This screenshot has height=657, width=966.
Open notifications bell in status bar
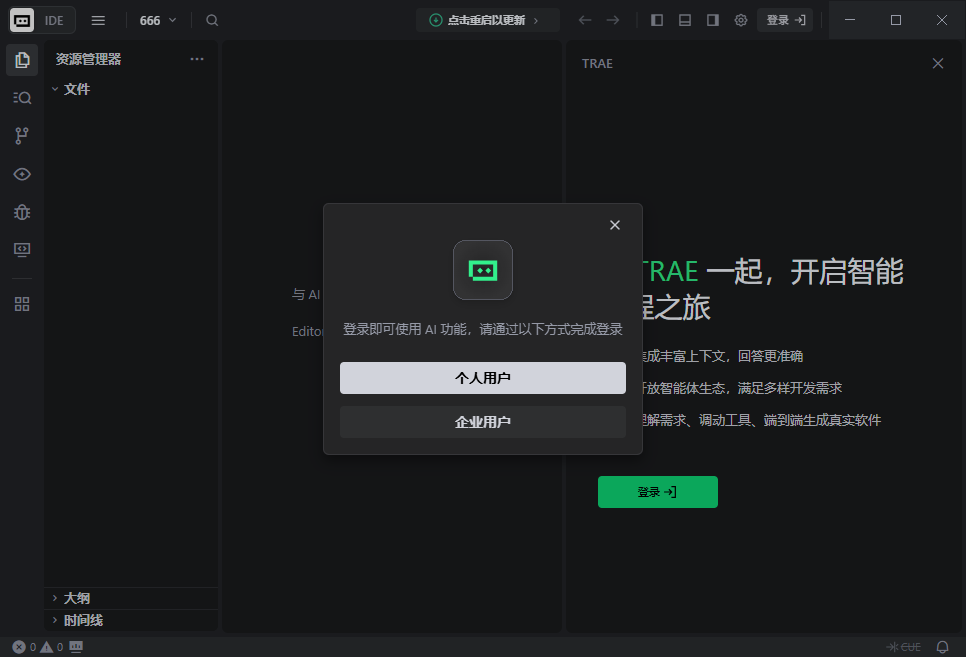[943, 647]
